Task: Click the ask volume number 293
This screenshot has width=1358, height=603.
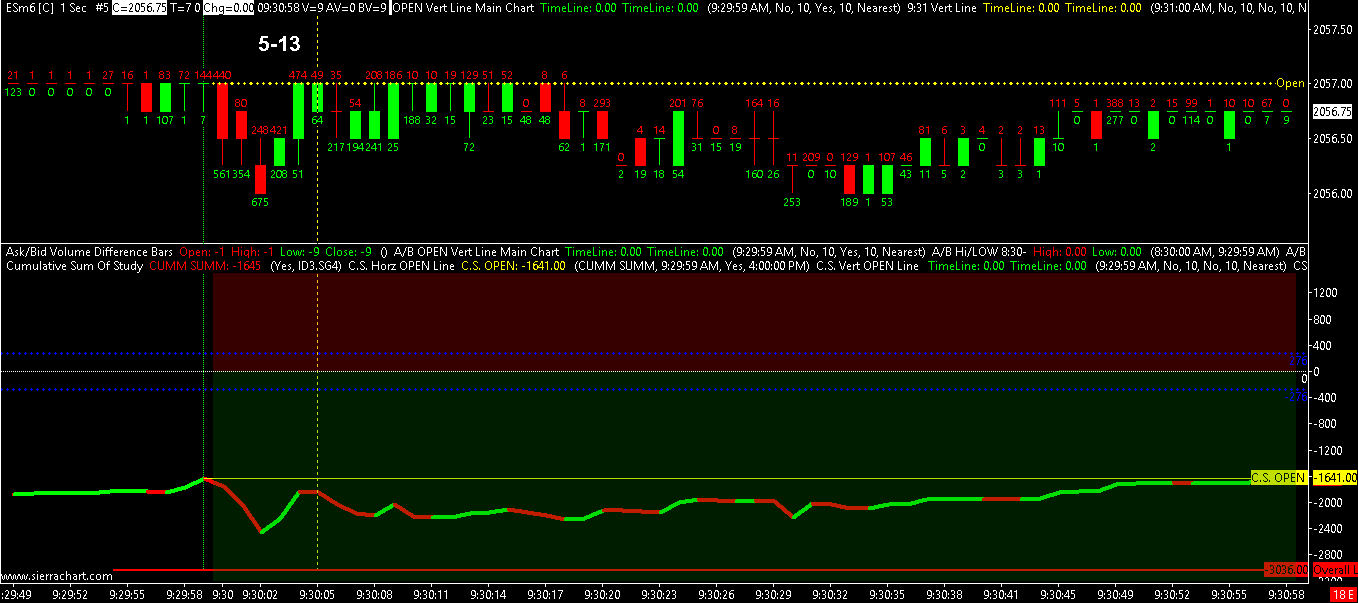Action: tap(602, 103)
